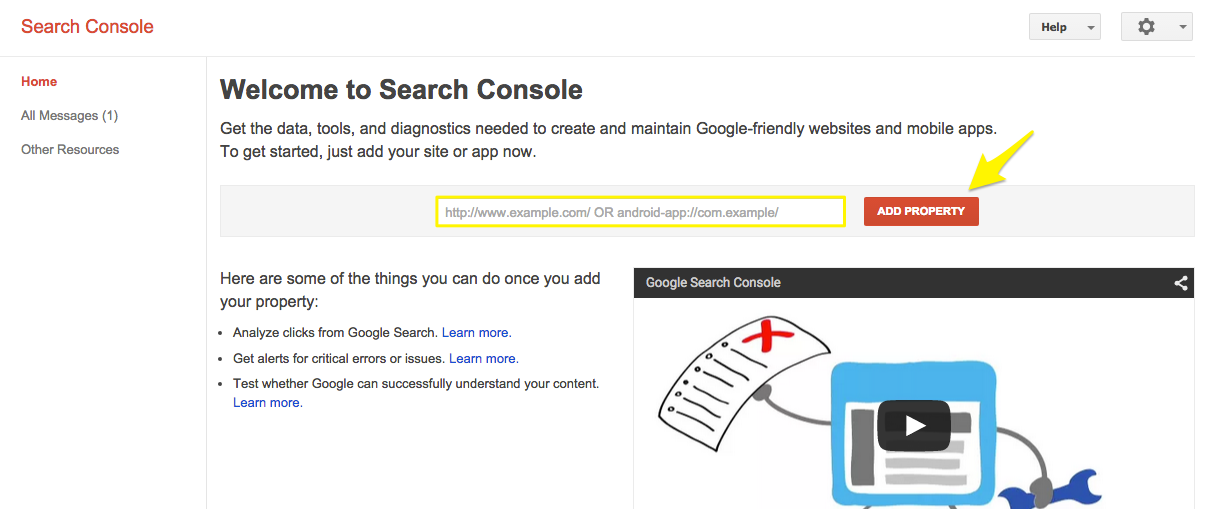Click the Welcome to Search Console heading
The height and width of the screenshot is (509, 1214).
coord(401,90)
